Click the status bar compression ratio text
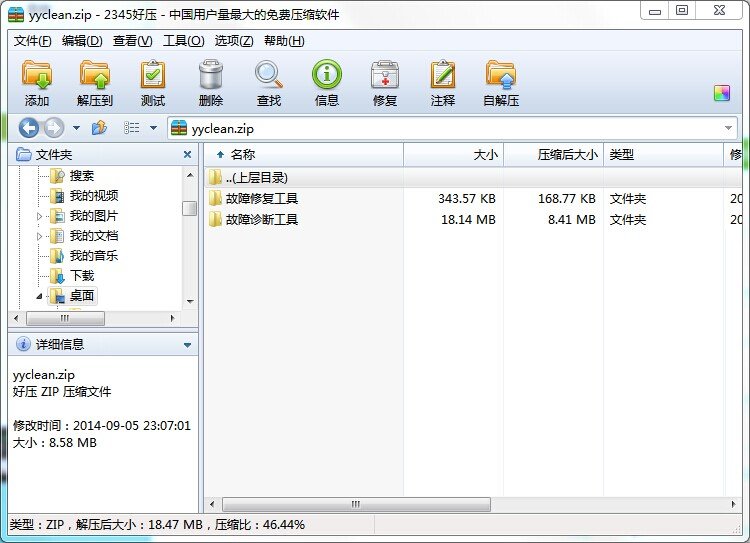The width and height of the screenshot is (750, 543). pyautogui.click(x=260, y=525)
